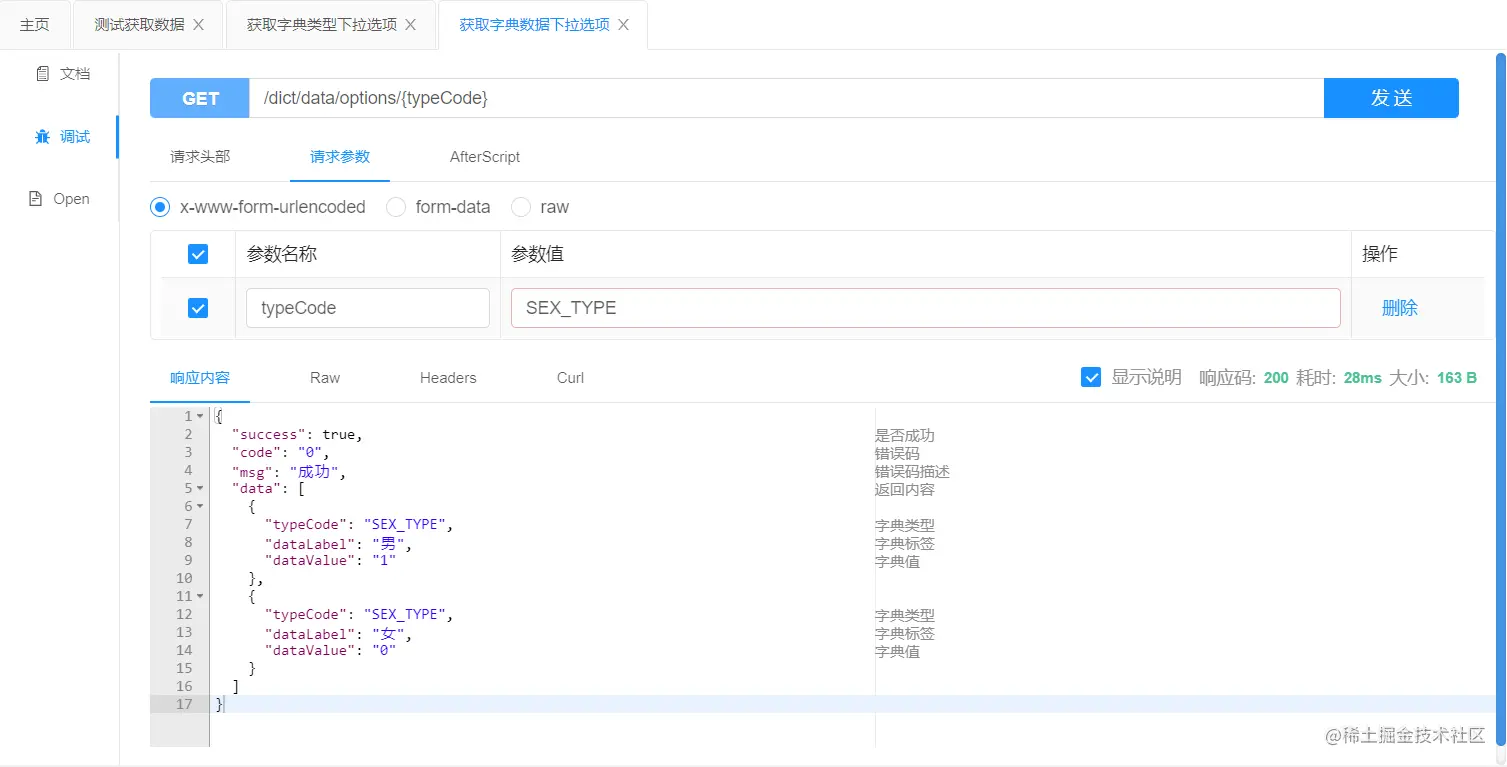Switch to the Headers response tab
1507x767 pixels.
coord(448,378)
